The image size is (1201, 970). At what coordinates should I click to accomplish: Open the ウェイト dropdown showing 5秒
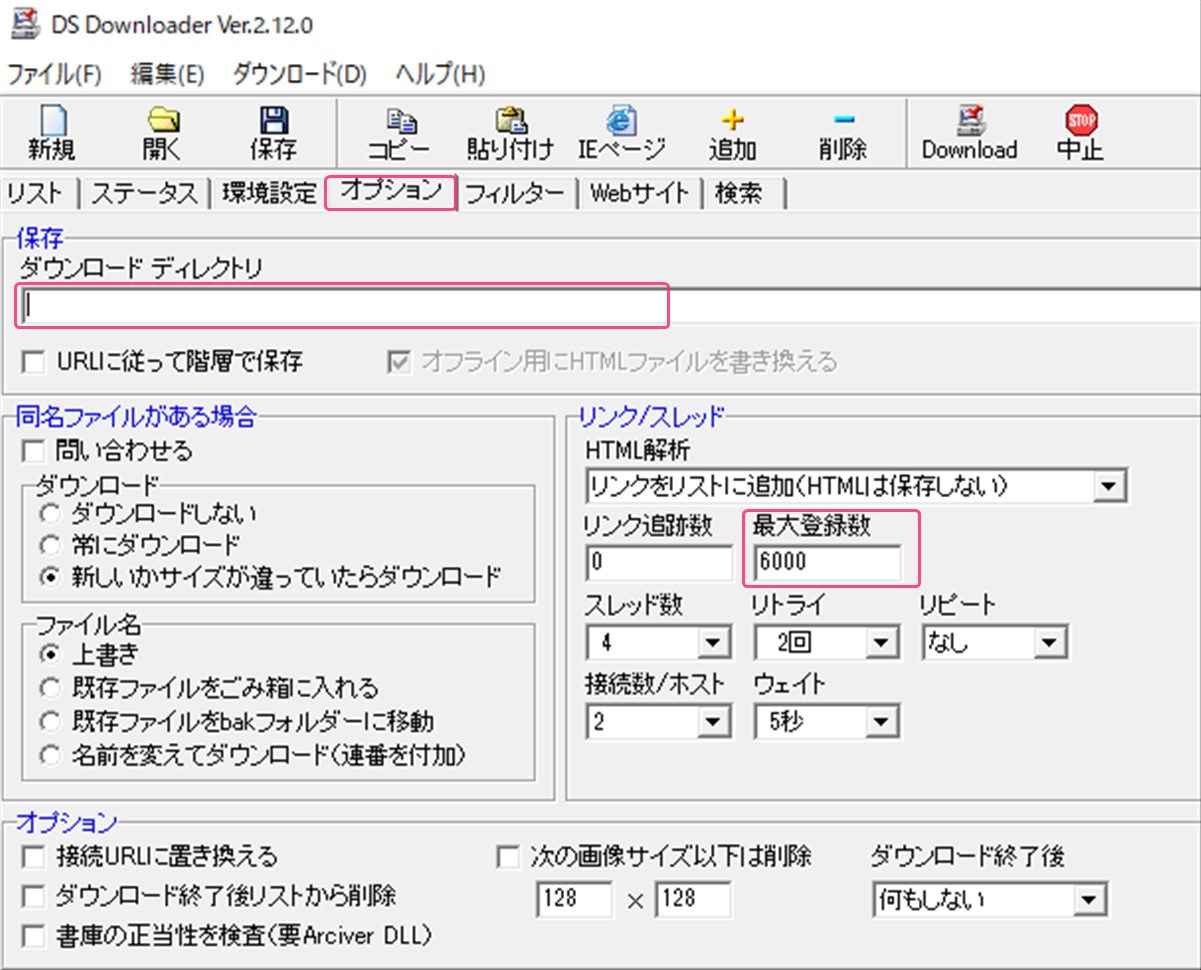click(x=826, y=721)
